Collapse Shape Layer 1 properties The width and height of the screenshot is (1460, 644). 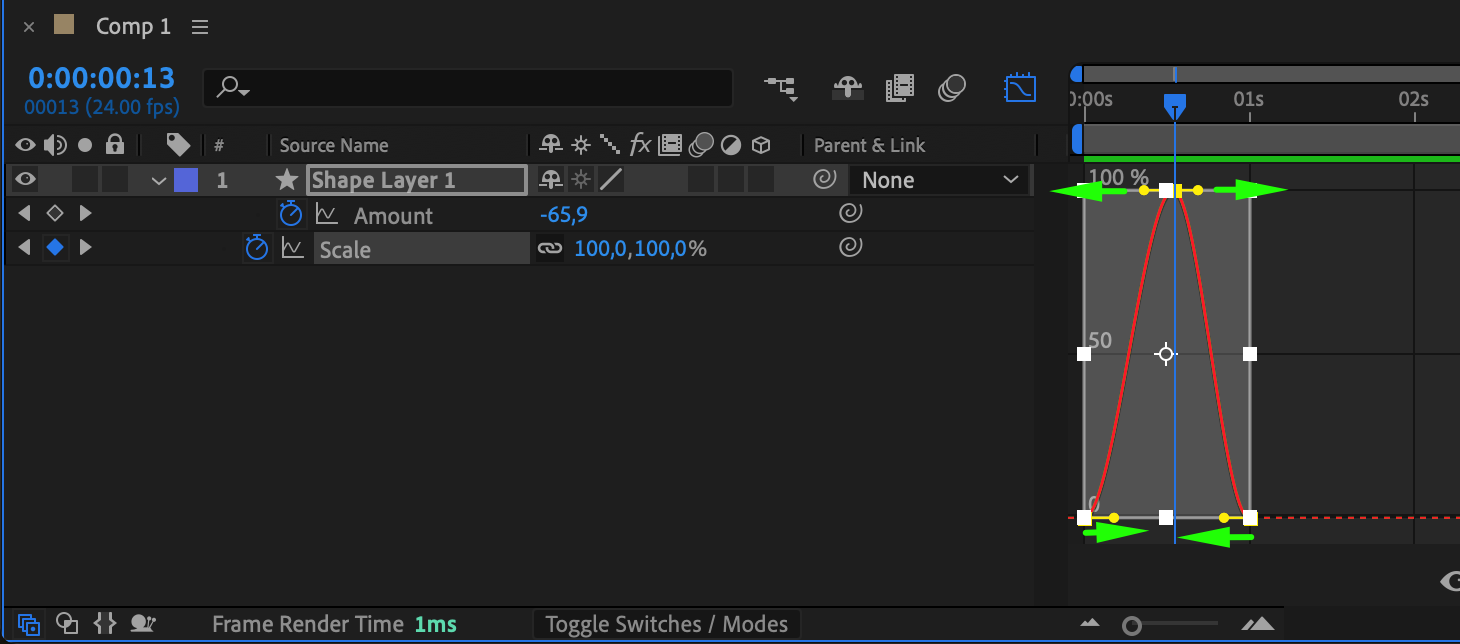(158, 181)
